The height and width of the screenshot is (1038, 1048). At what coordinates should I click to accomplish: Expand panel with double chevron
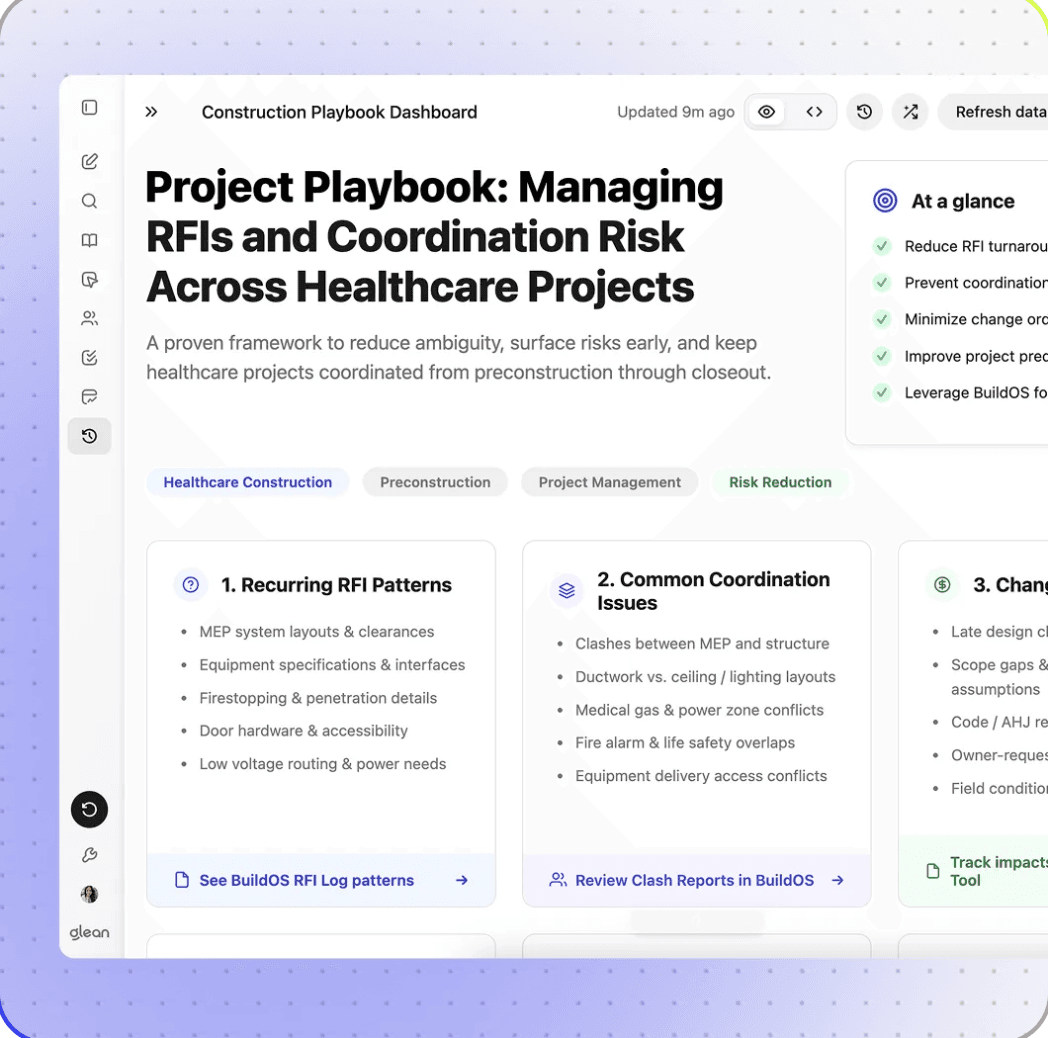click(152, 112)
